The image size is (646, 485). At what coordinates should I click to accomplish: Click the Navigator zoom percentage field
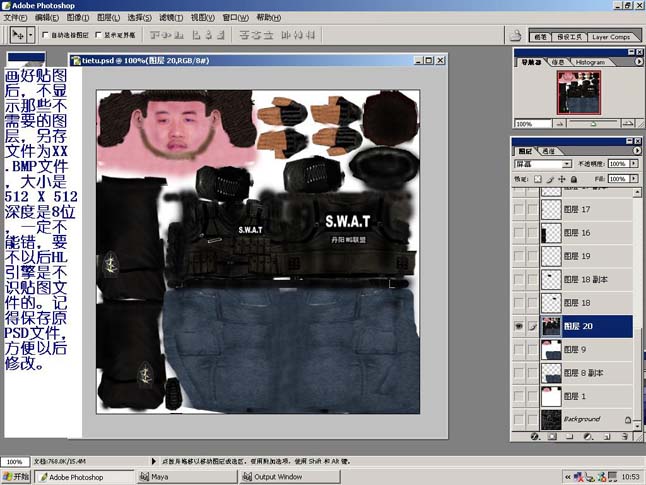[x=533, y=124]
